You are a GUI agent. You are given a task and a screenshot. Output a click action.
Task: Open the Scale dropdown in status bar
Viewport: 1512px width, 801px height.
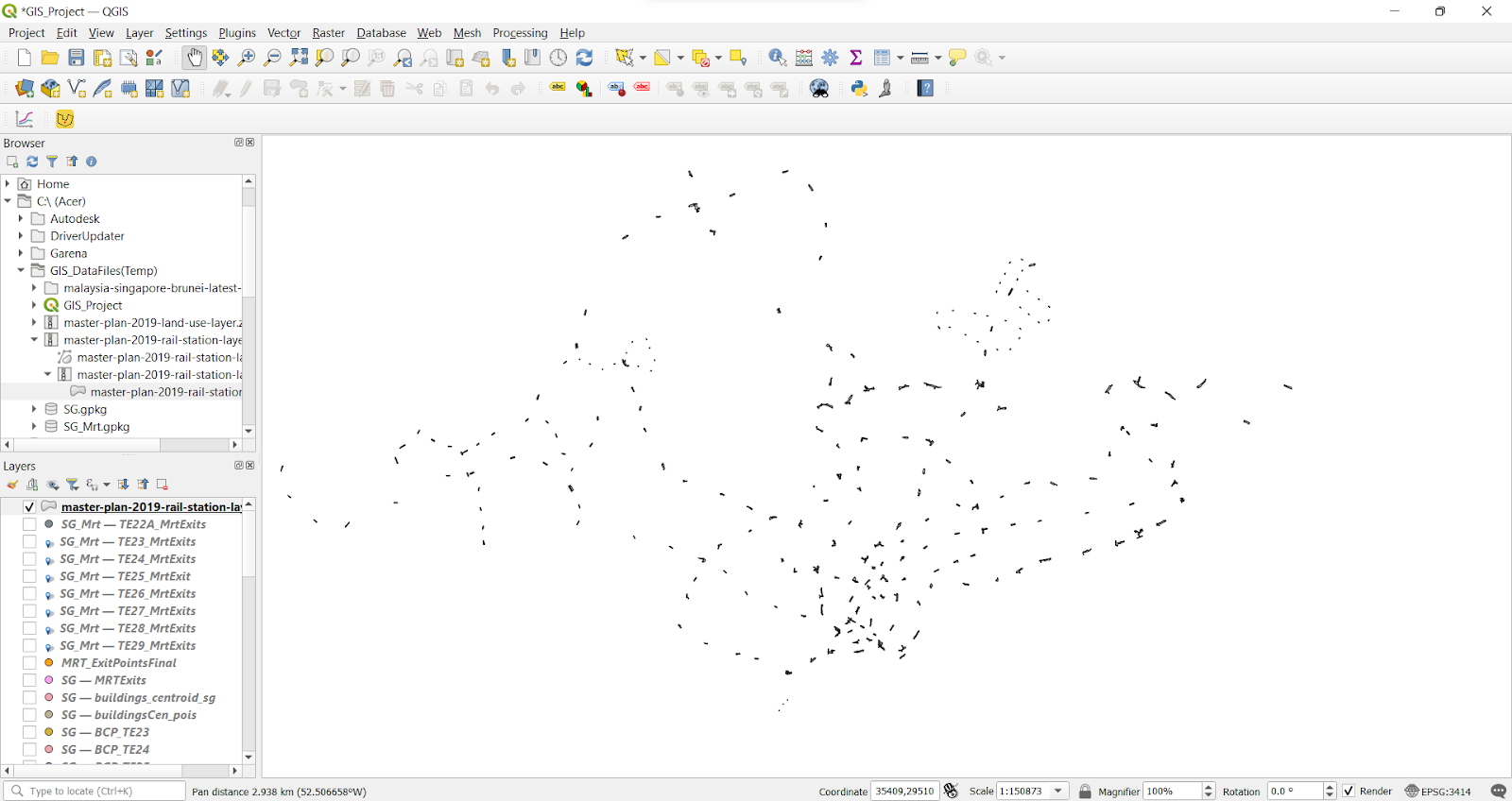[x=1058, y=792]
